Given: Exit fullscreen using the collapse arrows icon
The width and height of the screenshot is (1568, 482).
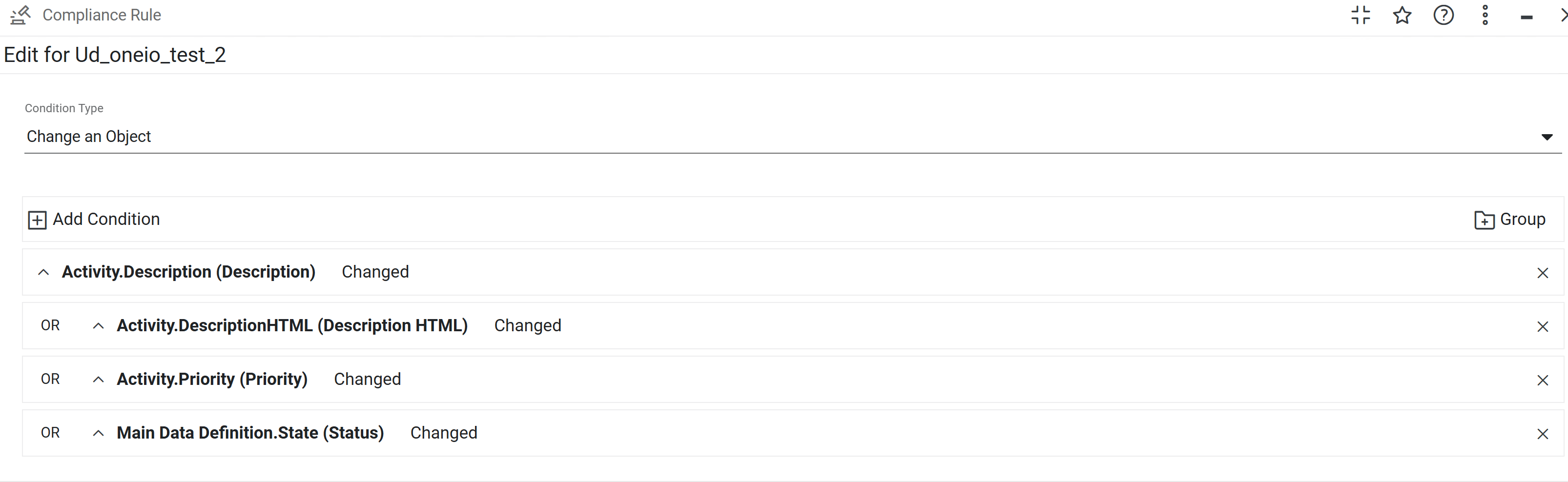Looking at the screenshot, I should point(1361,15).
